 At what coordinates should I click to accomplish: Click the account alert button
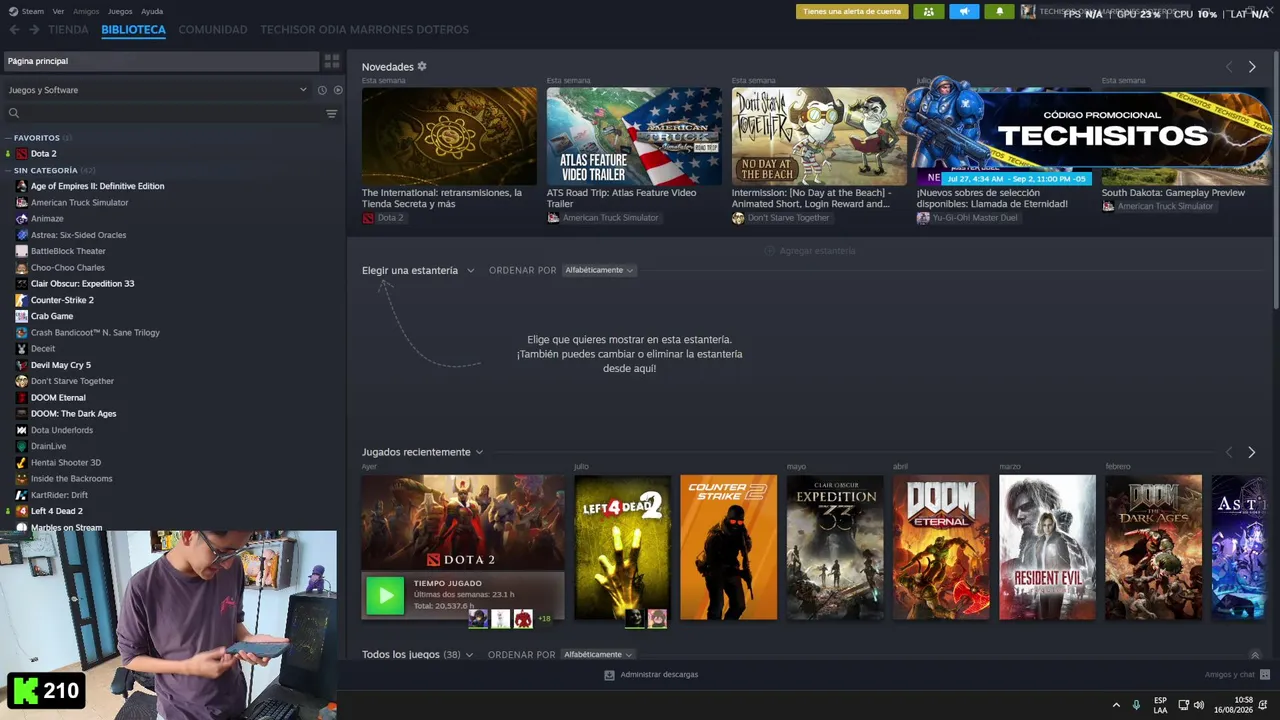point(852,12)
